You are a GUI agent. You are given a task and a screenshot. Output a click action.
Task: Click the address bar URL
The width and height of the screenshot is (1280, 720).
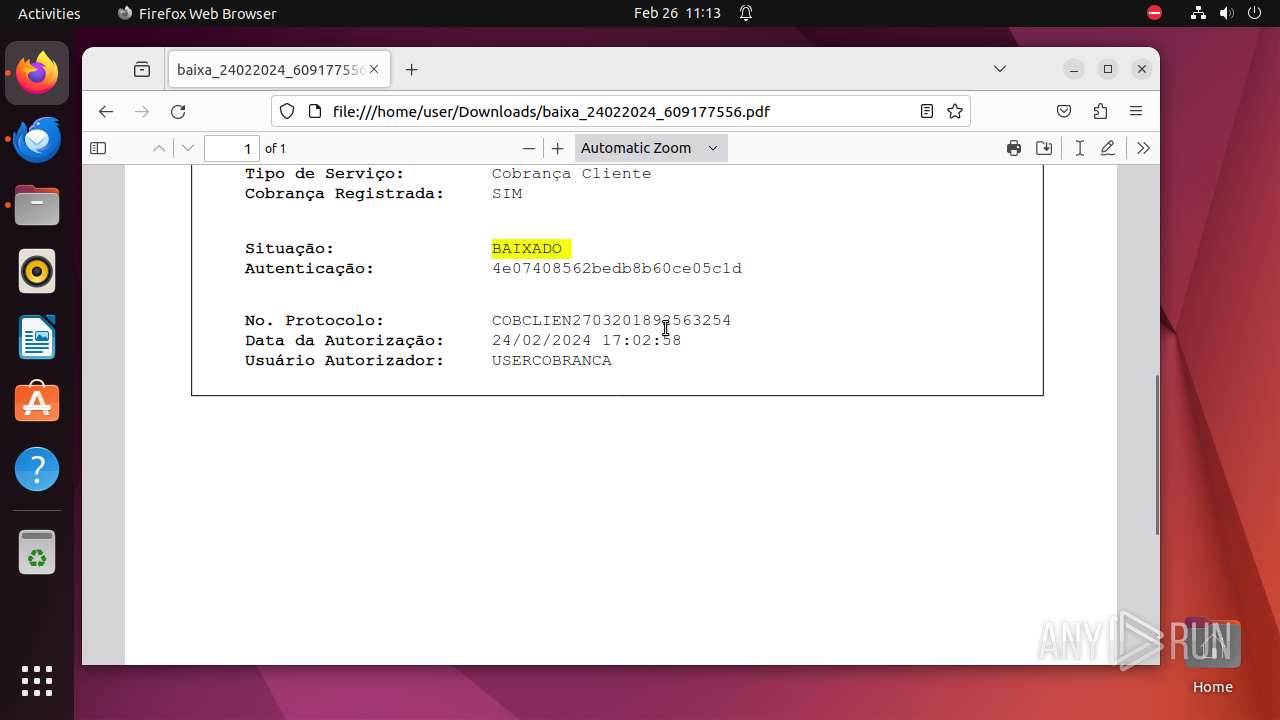coord(551,111)
